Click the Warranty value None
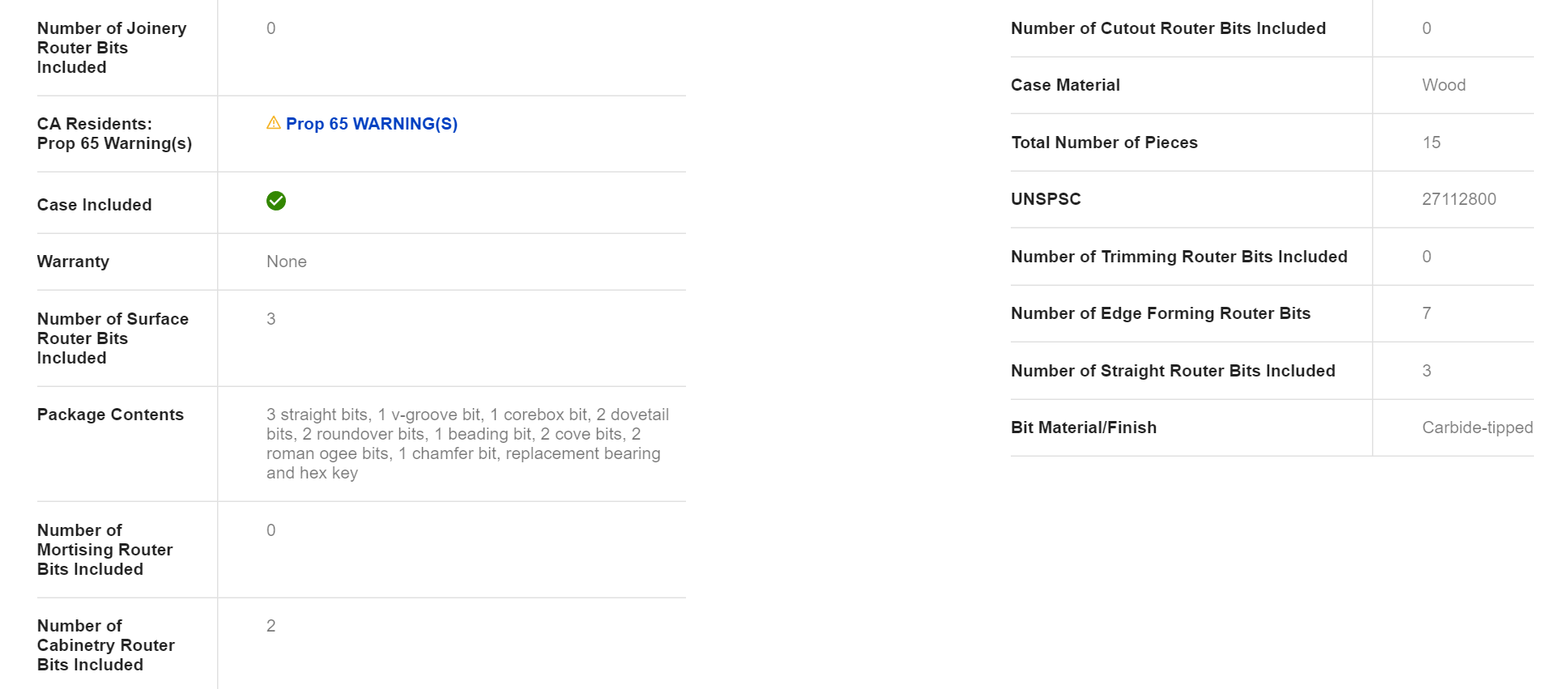Viewport: 1568px width, 689px height. pyautogui.click(x=287, y=262)
